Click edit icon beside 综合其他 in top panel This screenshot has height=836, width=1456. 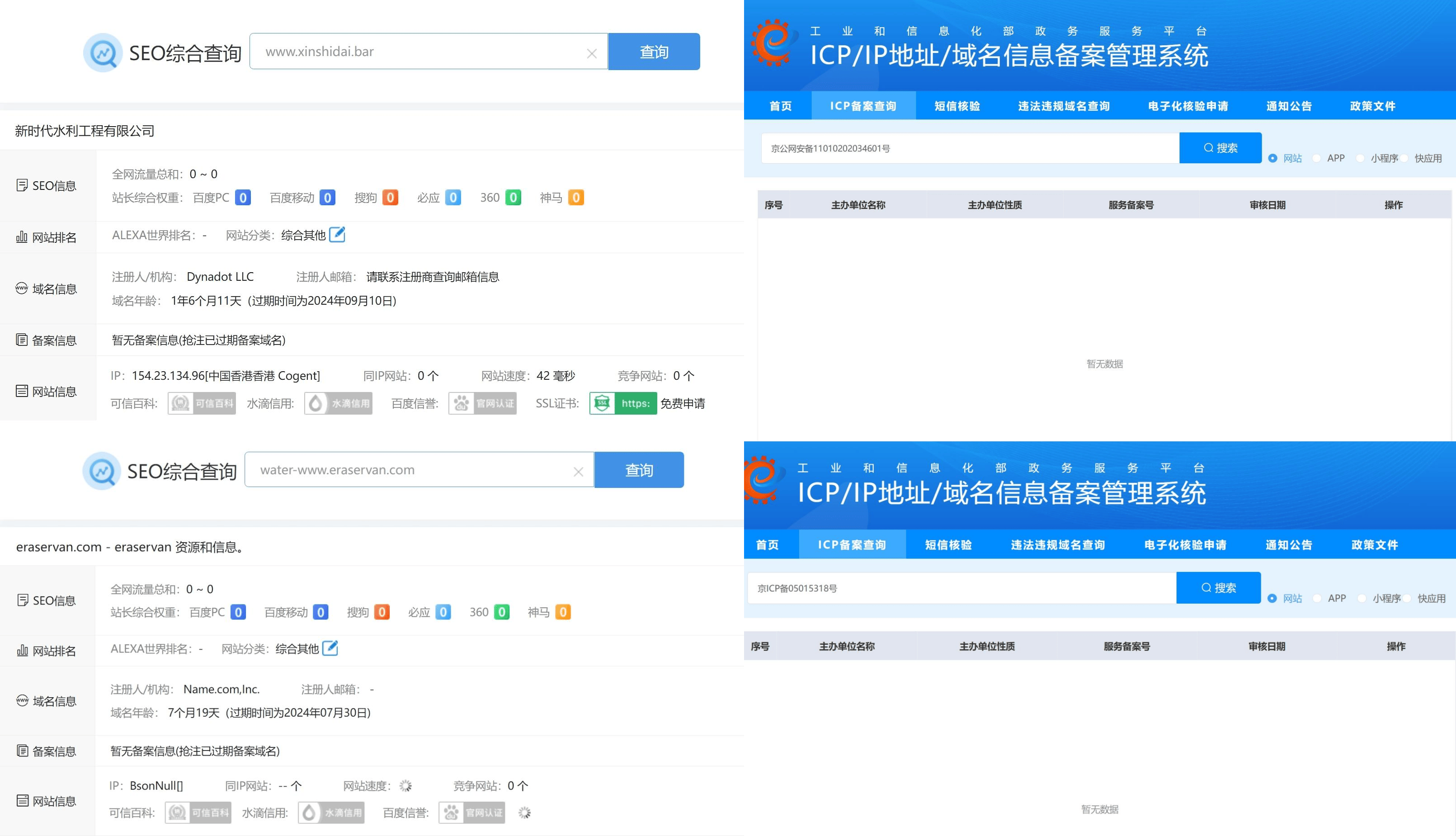[338, 234]
